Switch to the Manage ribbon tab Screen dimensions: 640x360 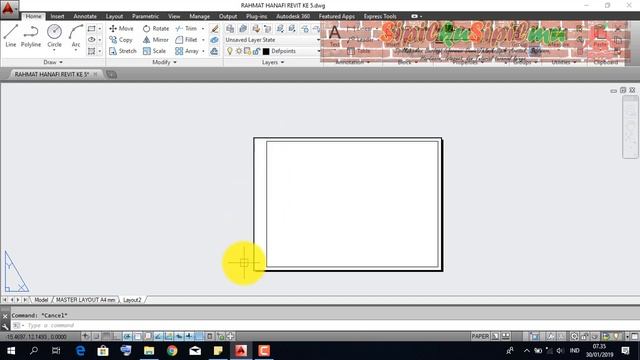(x=199, y=16)
